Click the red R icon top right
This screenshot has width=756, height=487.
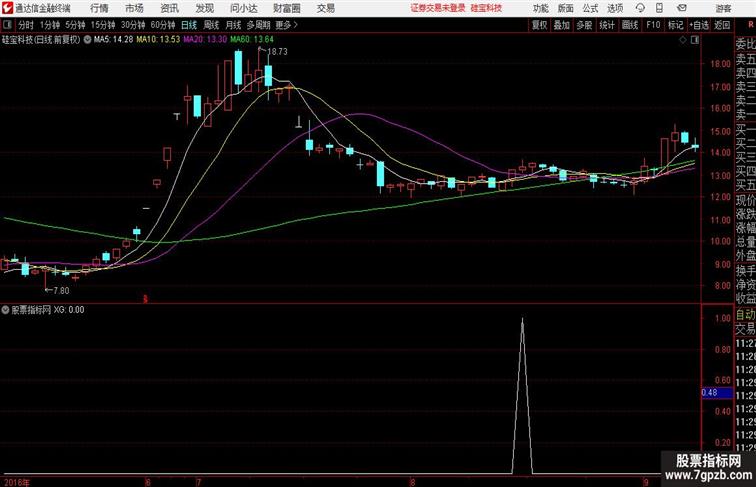[x=750, y=24]
